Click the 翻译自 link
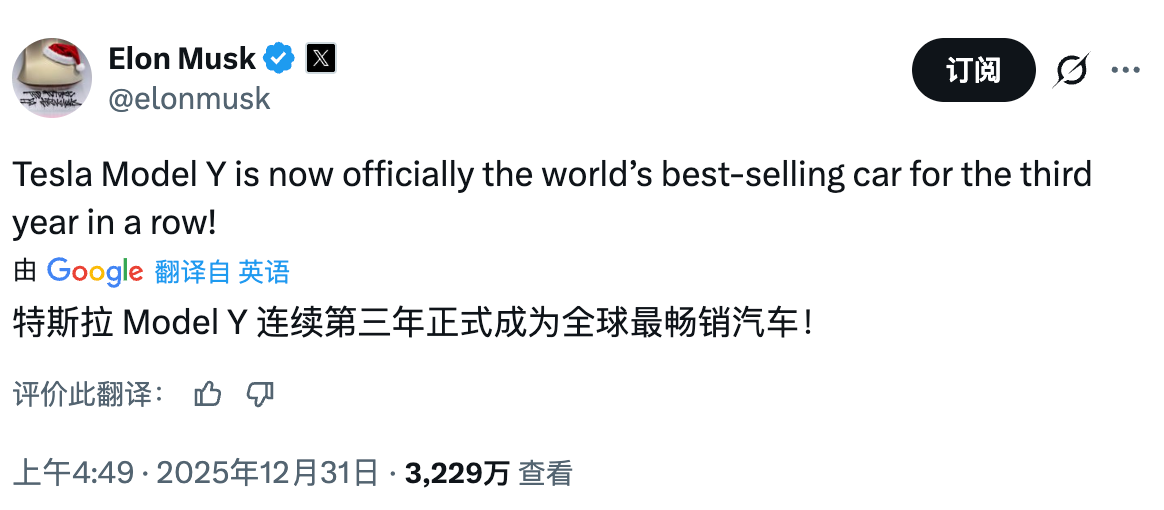The height and width of the screenshot is (510, 1164). [x=192, y=271]
